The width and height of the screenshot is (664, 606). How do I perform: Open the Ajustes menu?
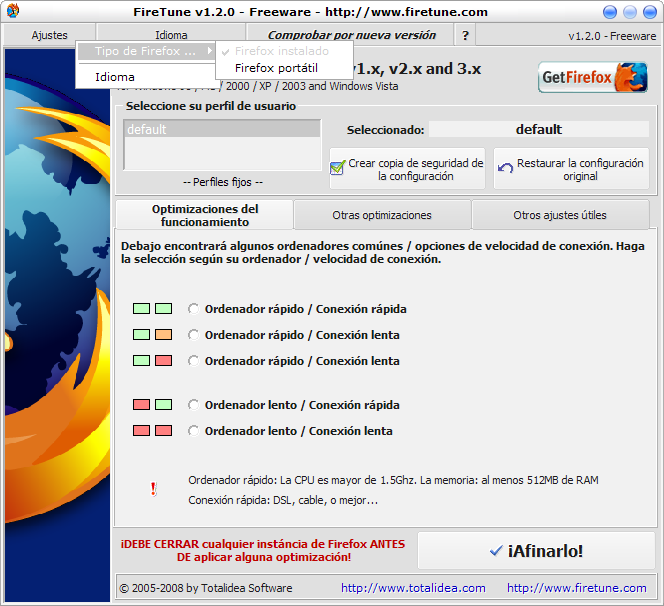[x=49, y=35]
